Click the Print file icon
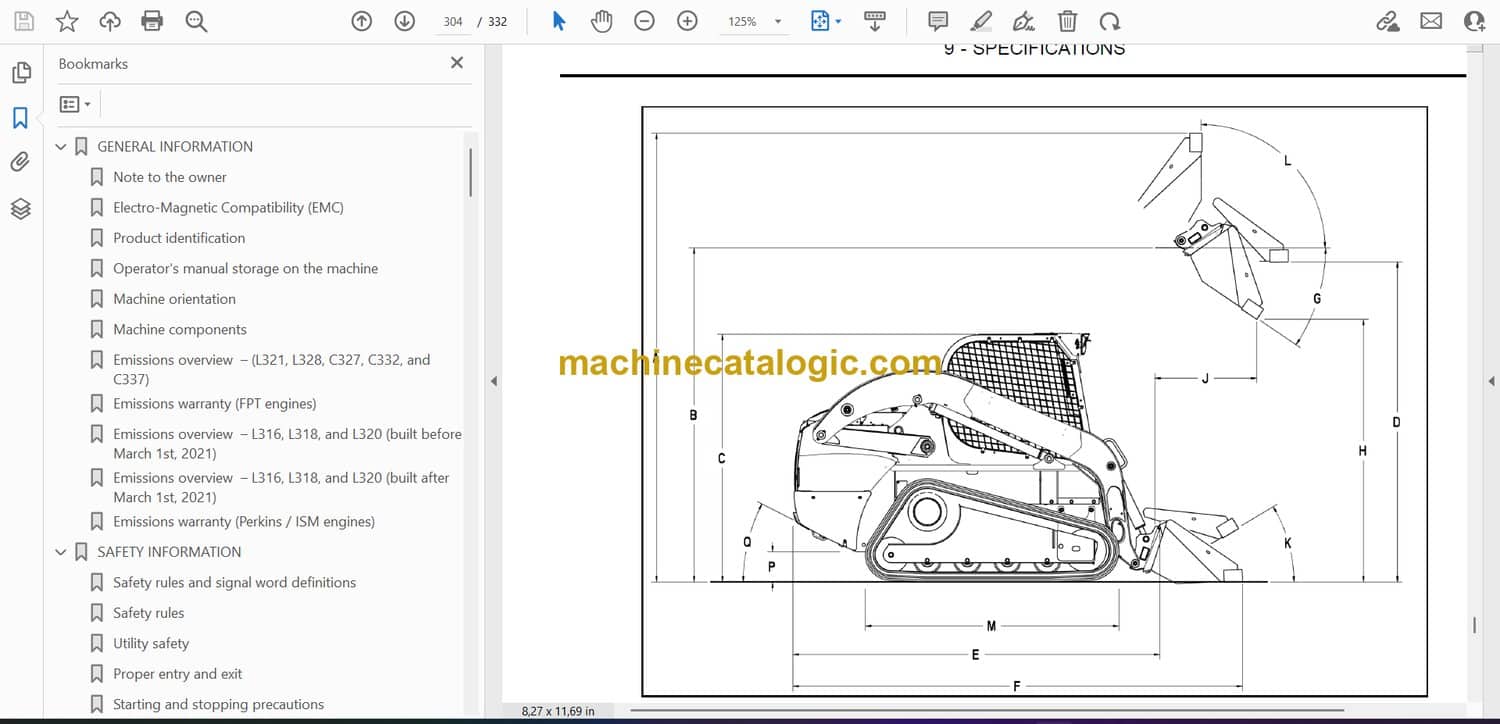 click(152, 21)
